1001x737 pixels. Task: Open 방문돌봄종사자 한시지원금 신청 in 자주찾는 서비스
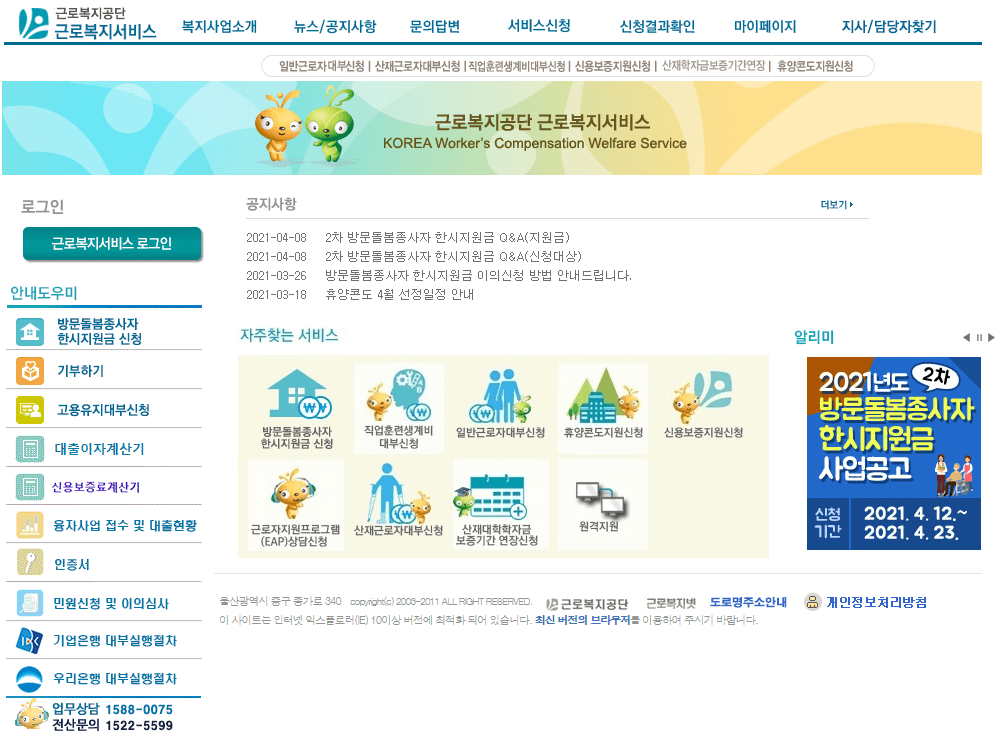coord(297,409)
